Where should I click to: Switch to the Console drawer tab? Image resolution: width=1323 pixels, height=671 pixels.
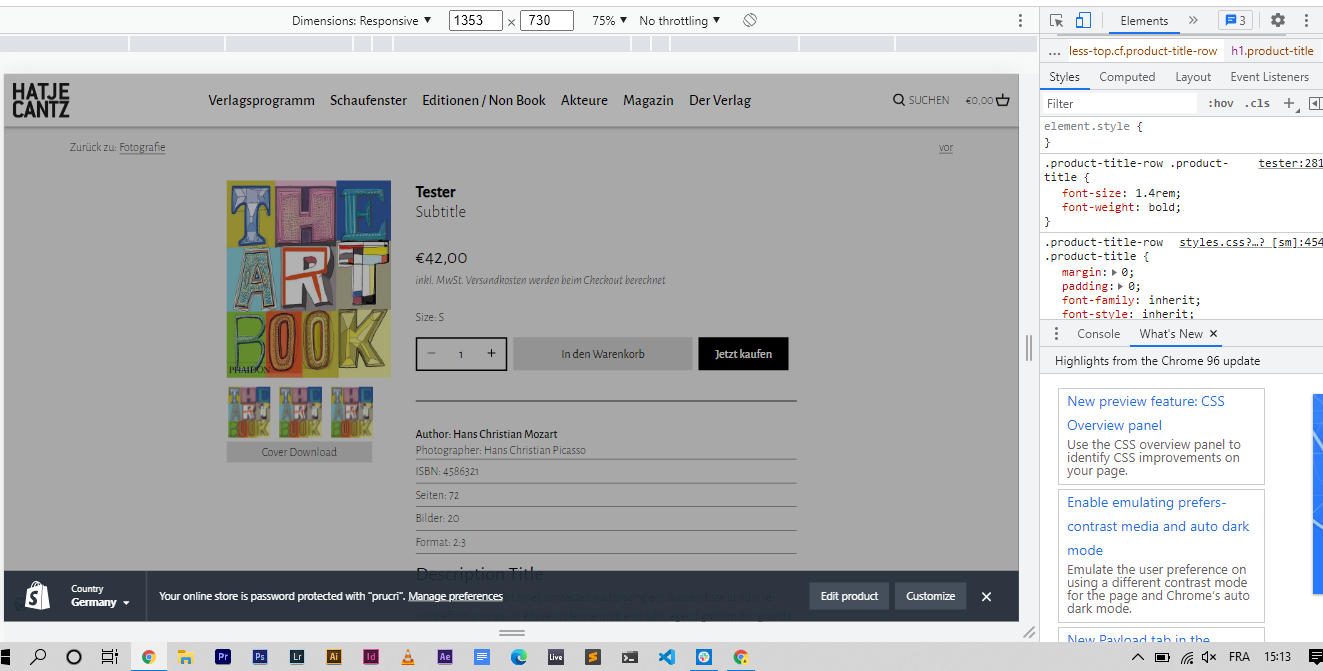1098,334
